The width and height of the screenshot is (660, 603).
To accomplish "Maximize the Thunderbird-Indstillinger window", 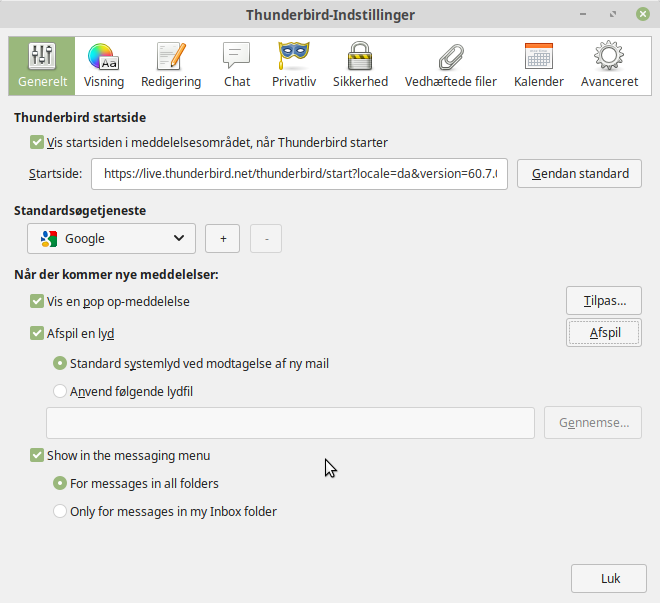I will (613, 14).
